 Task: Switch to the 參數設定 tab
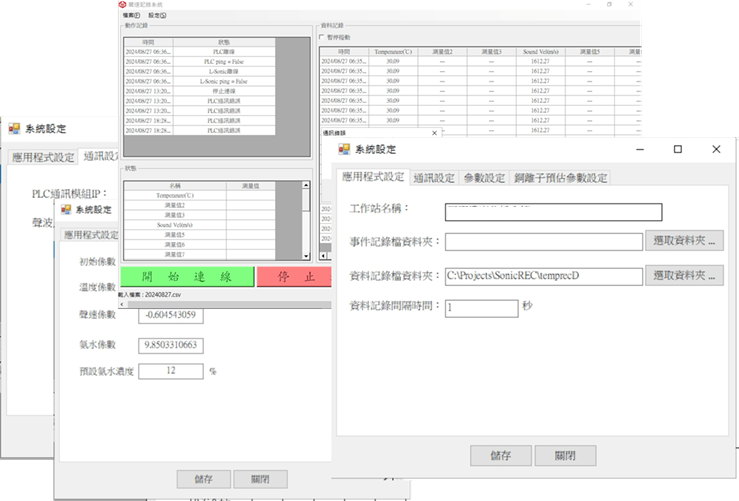(484, 177)
